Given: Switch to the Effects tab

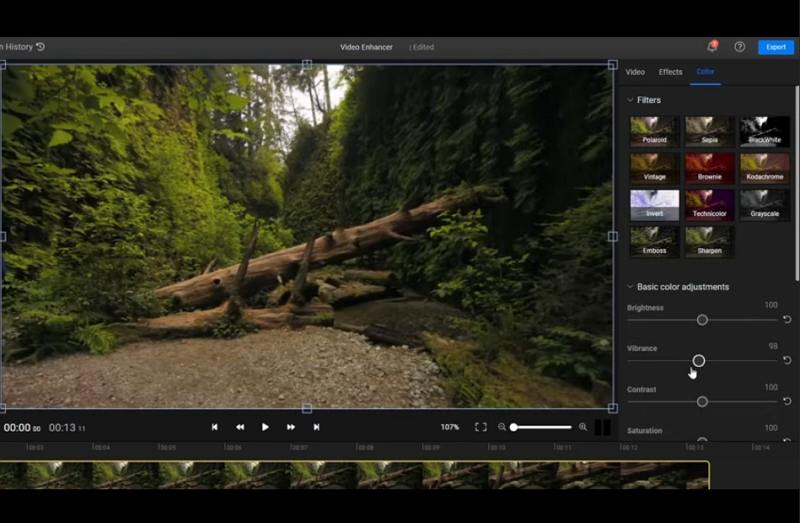Looking at the screenshot, I should (x=670, y=72).
